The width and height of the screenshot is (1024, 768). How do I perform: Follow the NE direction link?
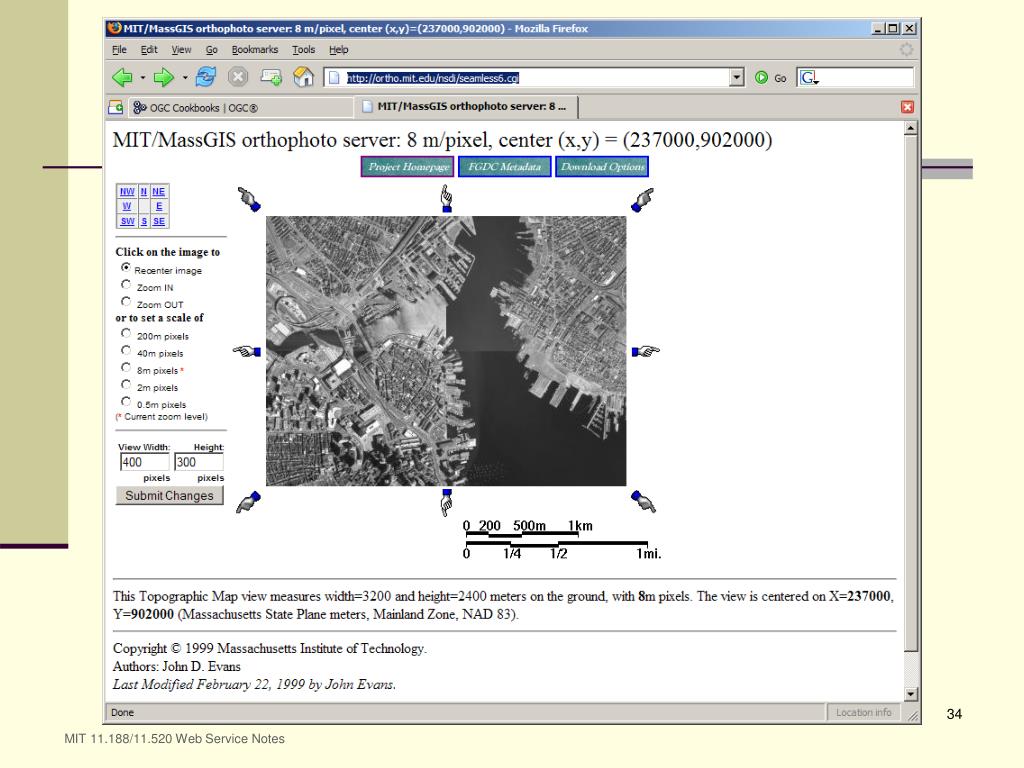point(159,191)
